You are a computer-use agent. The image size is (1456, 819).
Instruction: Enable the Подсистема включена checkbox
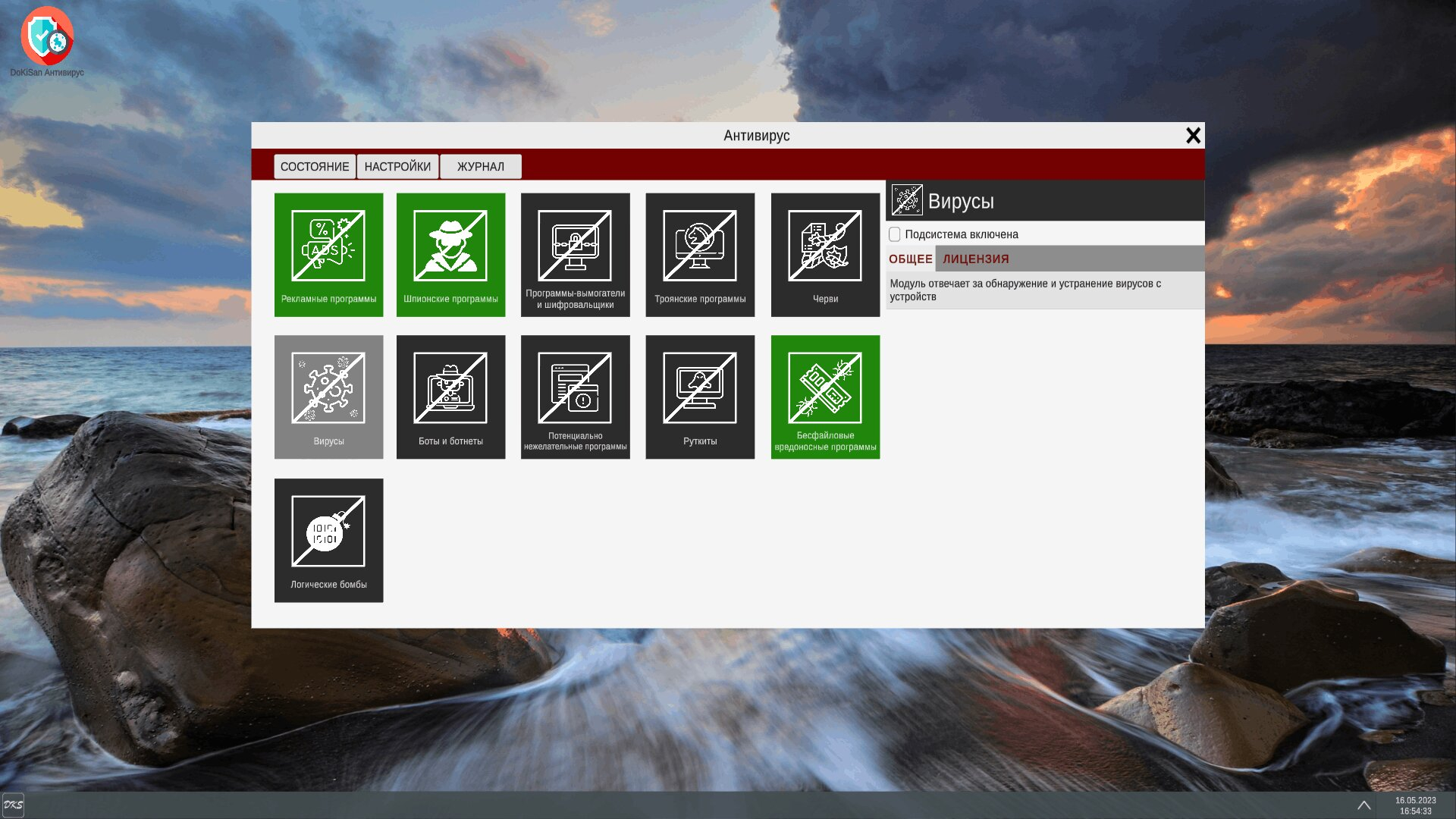click(895, 234)
